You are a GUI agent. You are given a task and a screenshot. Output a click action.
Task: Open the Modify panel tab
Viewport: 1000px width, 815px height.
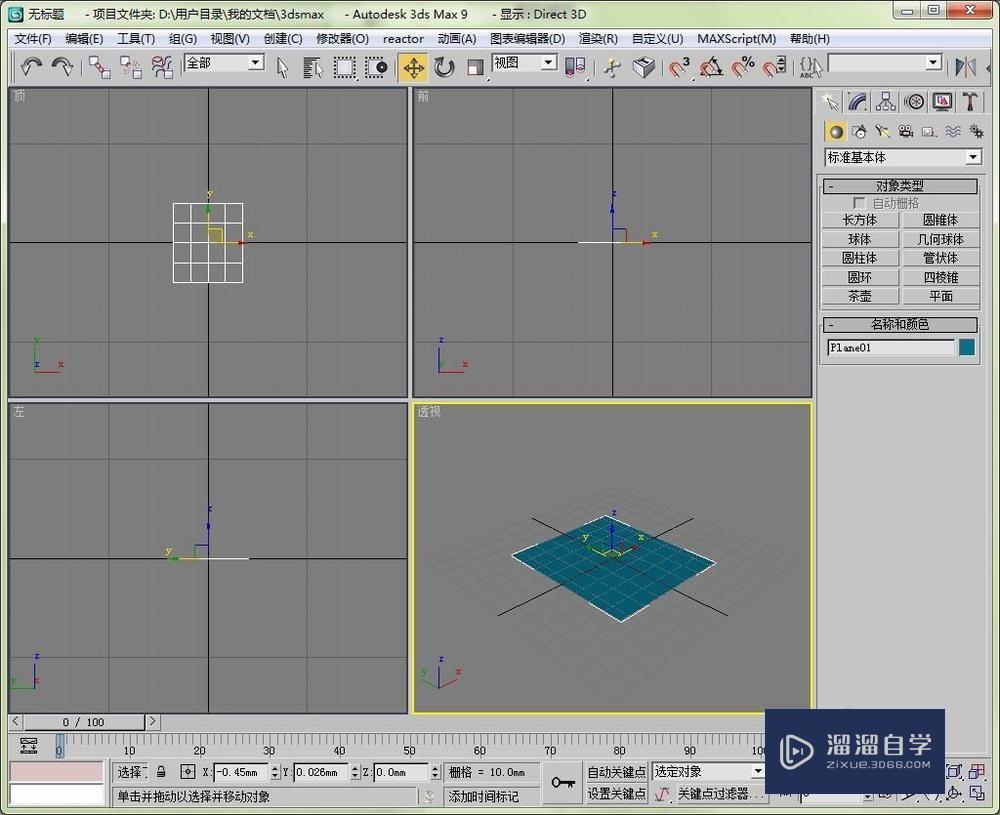[x=857, y=101]
